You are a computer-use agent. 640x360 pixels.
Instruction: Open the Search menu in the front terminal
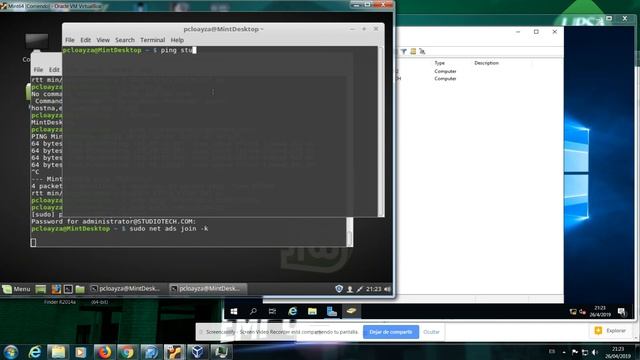[x=124, y=40]
